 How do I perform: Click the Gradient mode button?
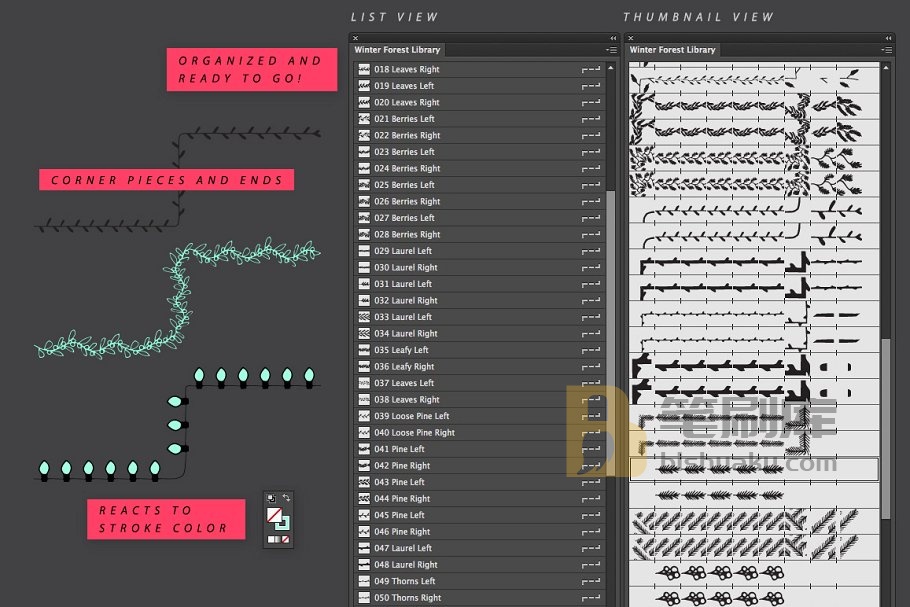(x=278, y=539)
